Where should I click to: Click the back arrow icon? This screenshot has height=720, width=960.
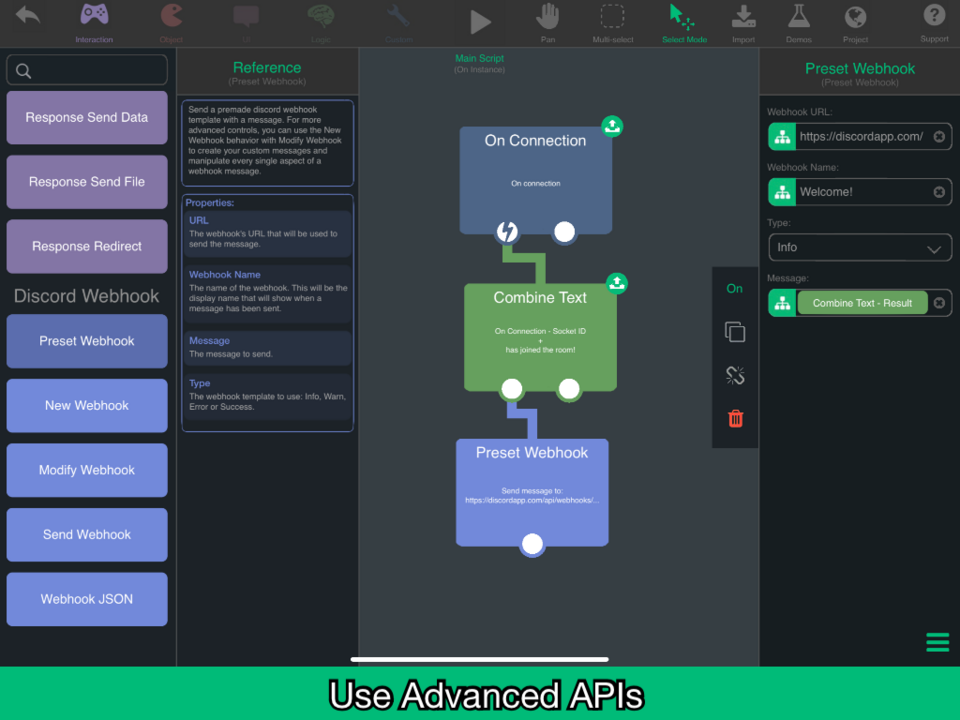(x=28, y=17)
